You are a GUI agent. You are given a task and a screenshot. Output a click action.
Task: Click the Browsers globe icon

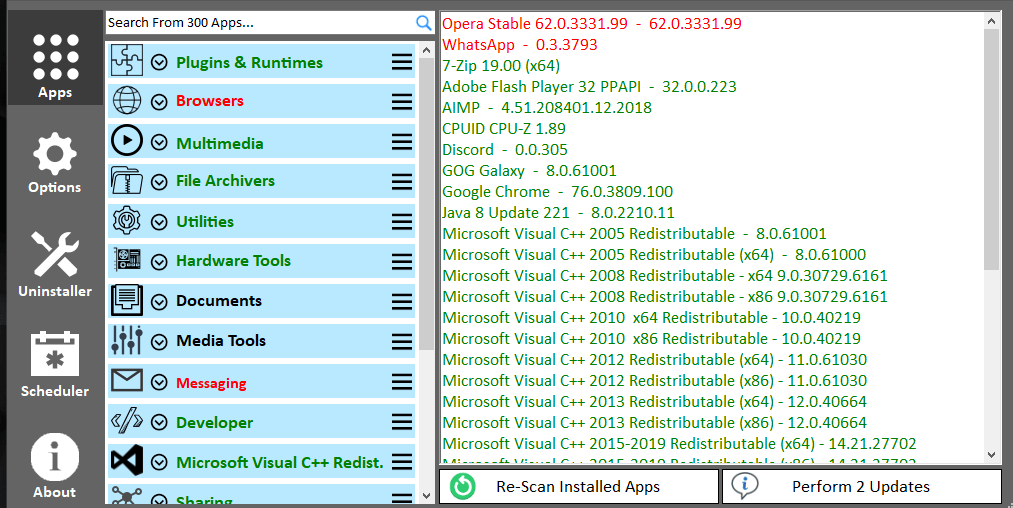(127, 101)
